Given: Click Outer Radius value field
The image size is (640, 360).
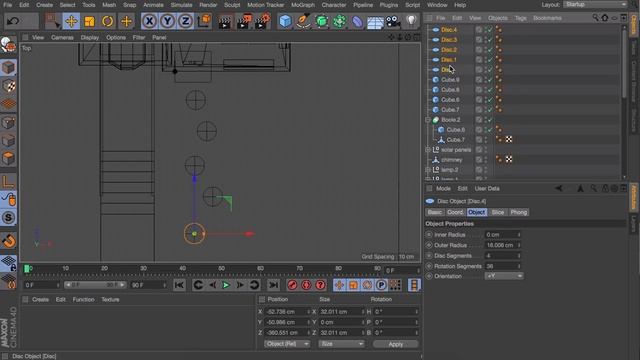Looking at the screenshot, I should 502,245.
